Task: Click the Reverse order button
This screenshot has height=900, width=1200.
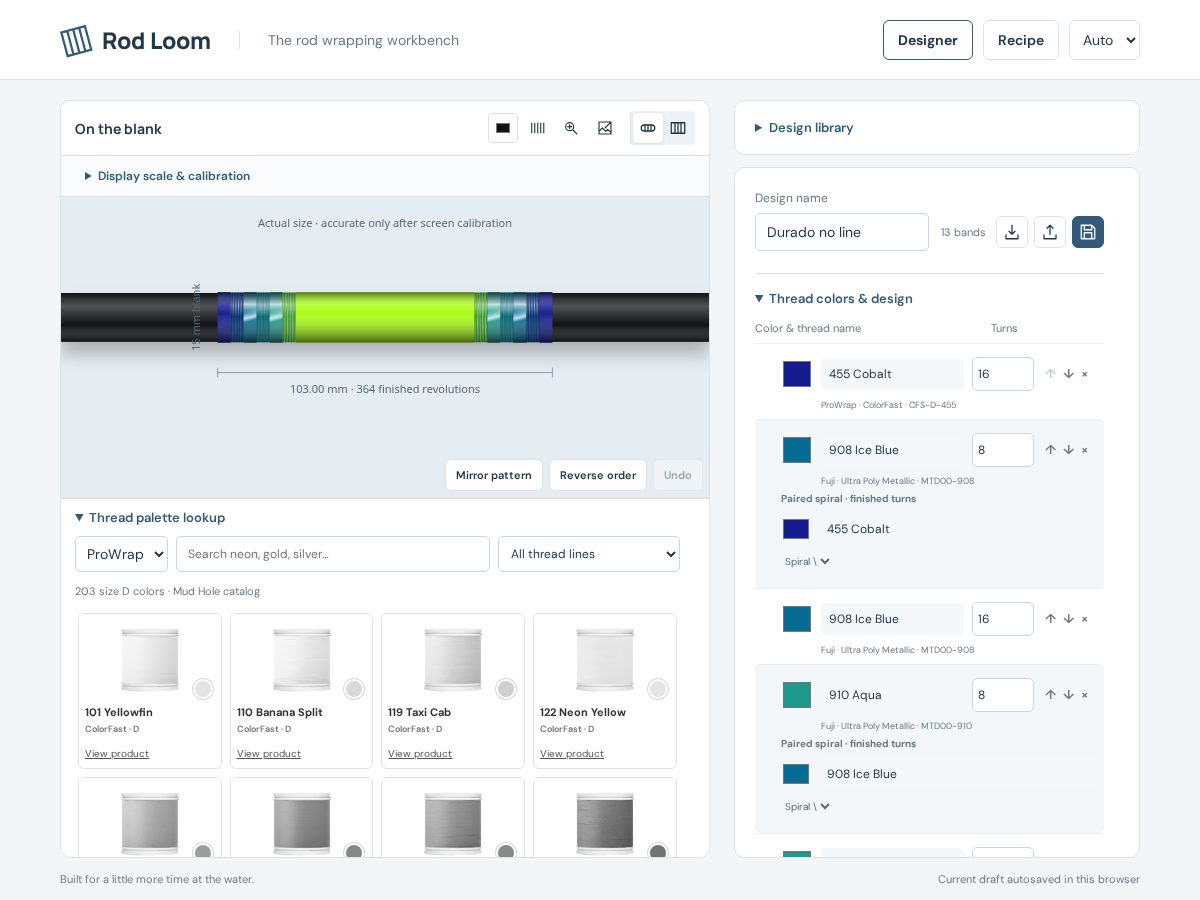Action: [x=598, y=475]
